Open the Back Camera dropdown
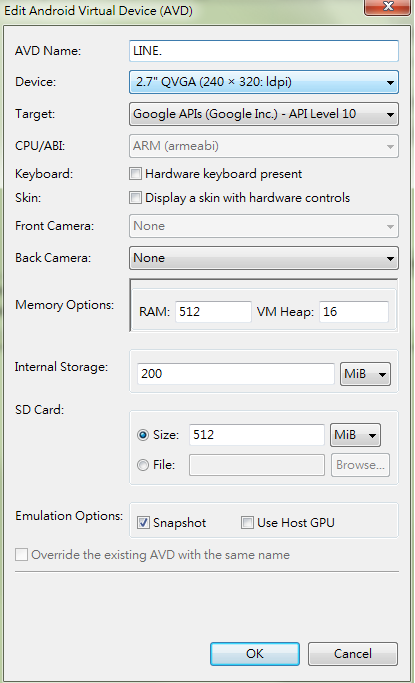Image resolution: width=415 pixels, height=683 pixels. [x=263, y=258]
